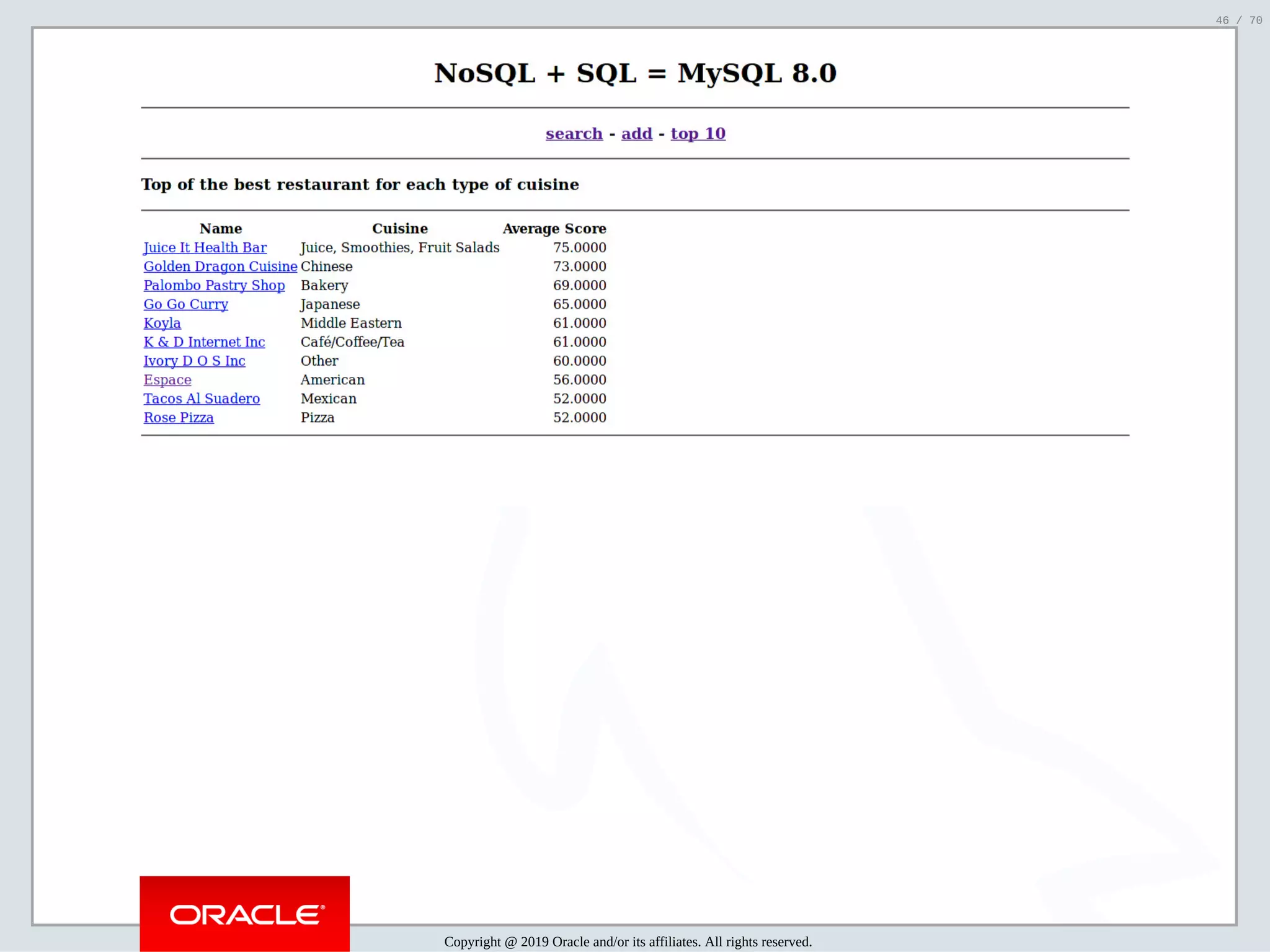1270x952 pixels.
Task: Click the NoSQL + SQL = MySQL 8.0 title
Action: [635, 73]
